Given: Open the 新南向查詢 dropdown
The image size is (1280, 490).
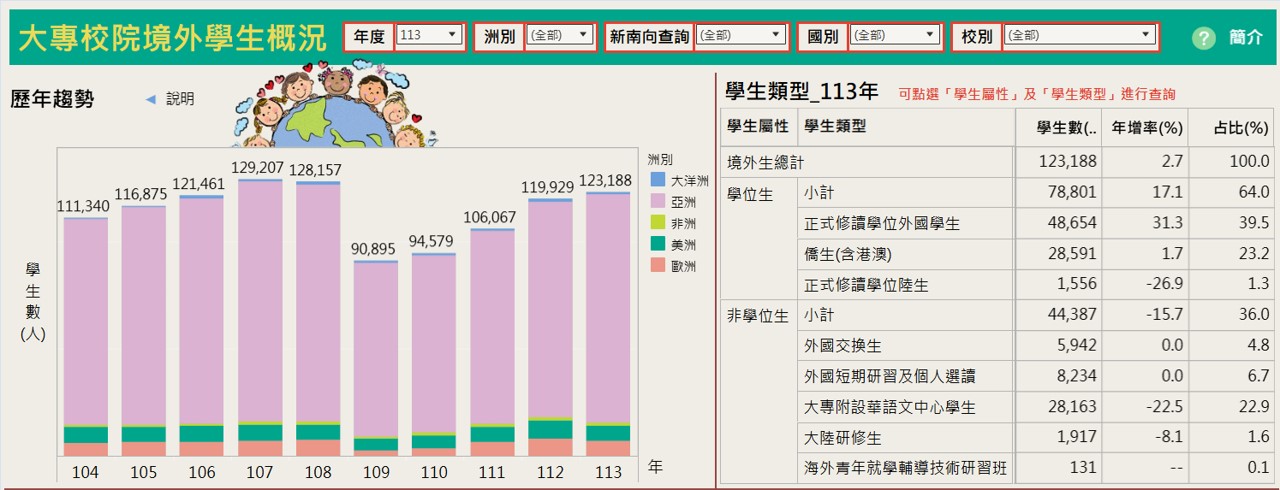Looking at the screenshot, I should pyautogui.click(x=742, y=36).
